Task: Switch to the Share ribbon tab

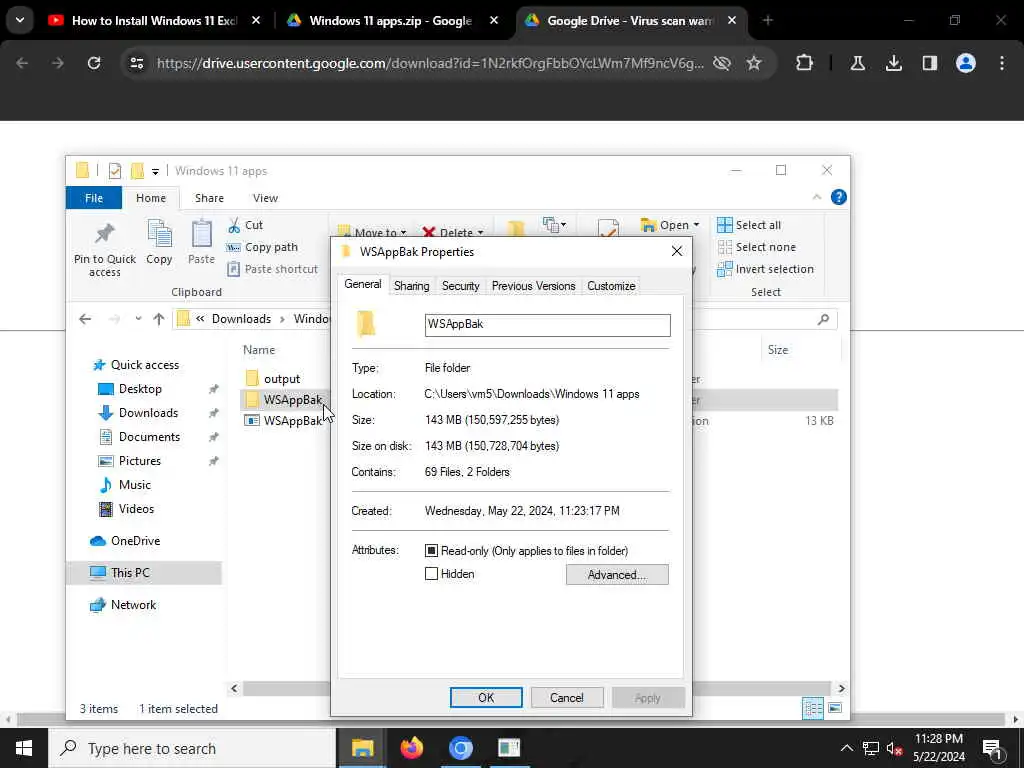Action: click(209, 198)
